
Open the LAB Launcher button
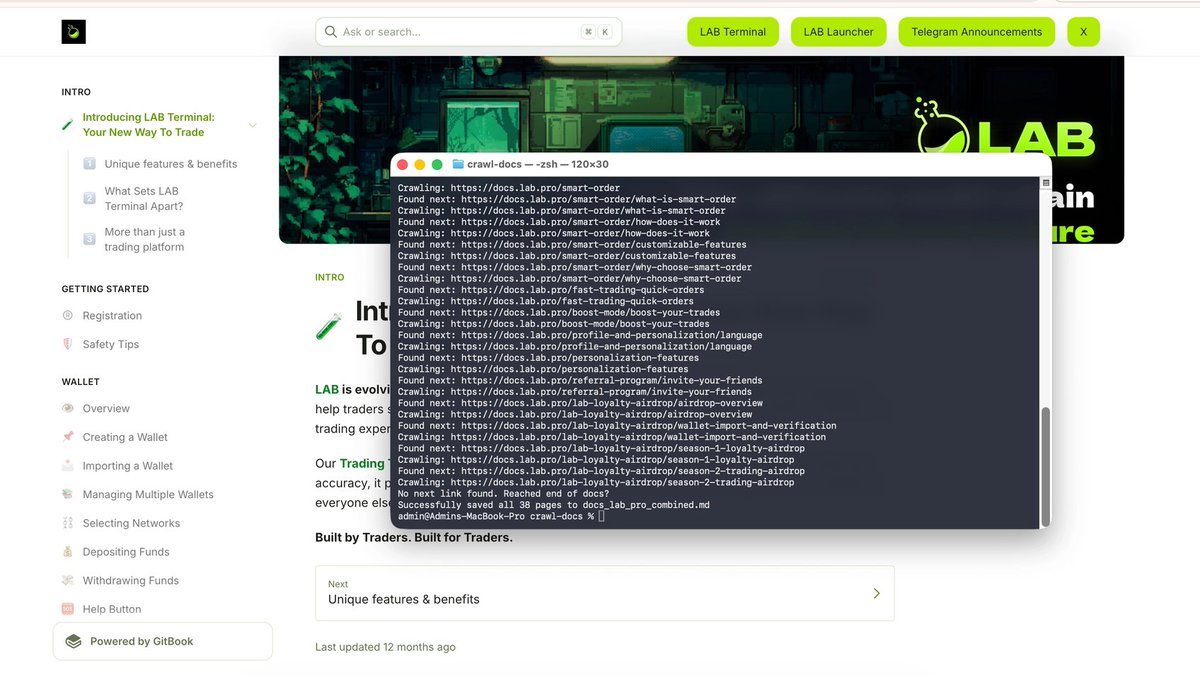(839, 32)
